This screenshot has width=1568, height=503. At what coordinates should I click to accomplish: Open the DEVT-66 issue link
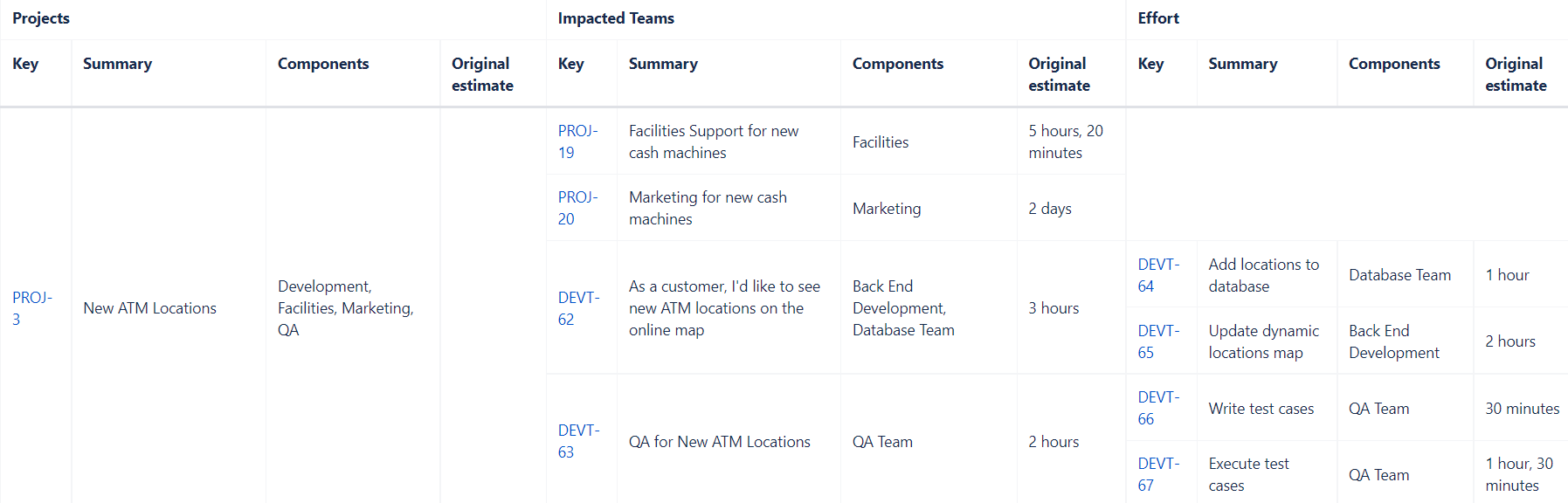(1158, 408)
